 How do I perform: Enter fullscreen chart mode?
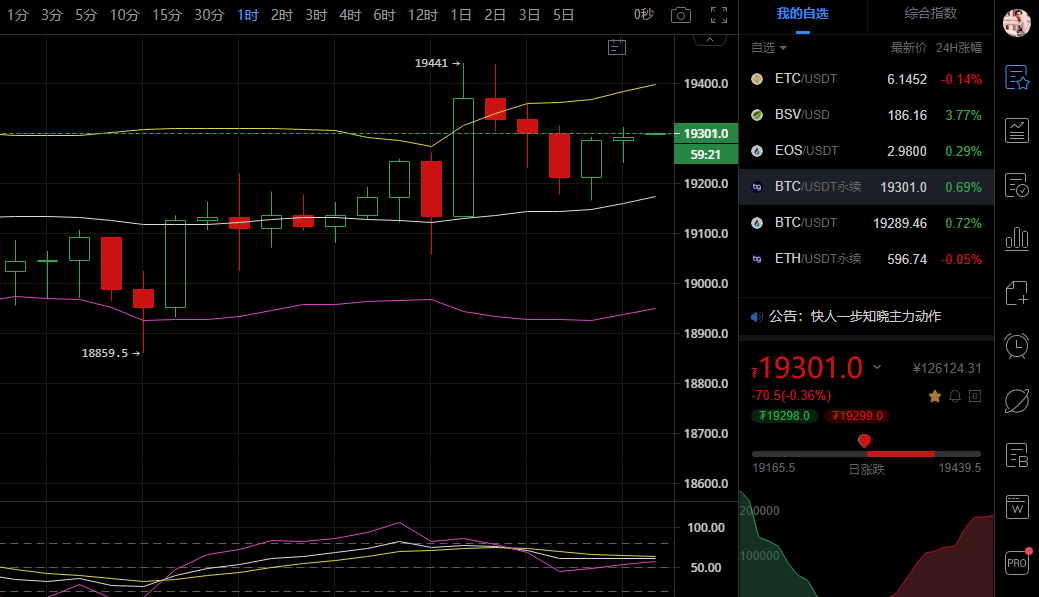pos(718,15)
